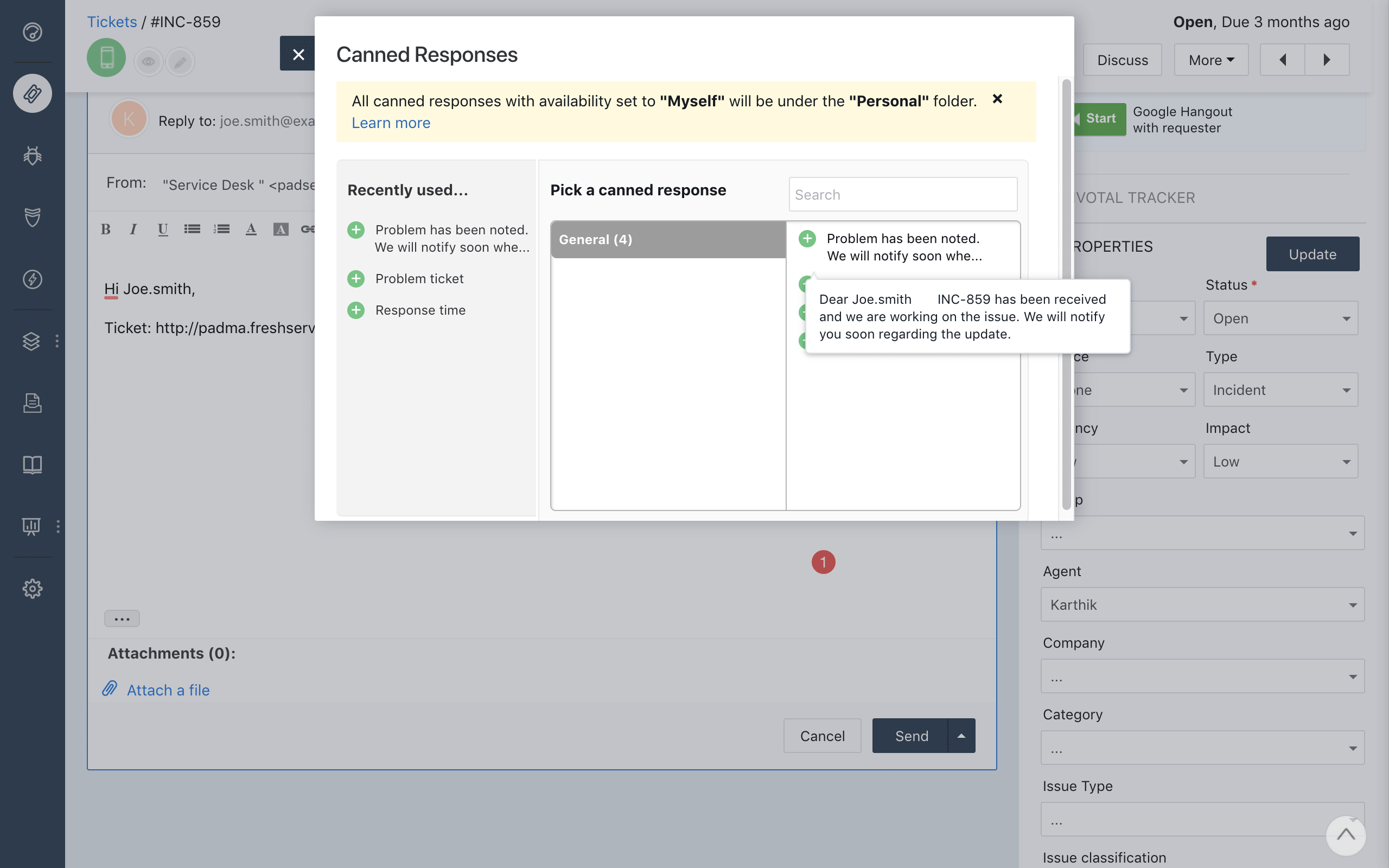Dismiss the yellow Personal folder notice
This screenshot has width=1389, height=868.
998,99
